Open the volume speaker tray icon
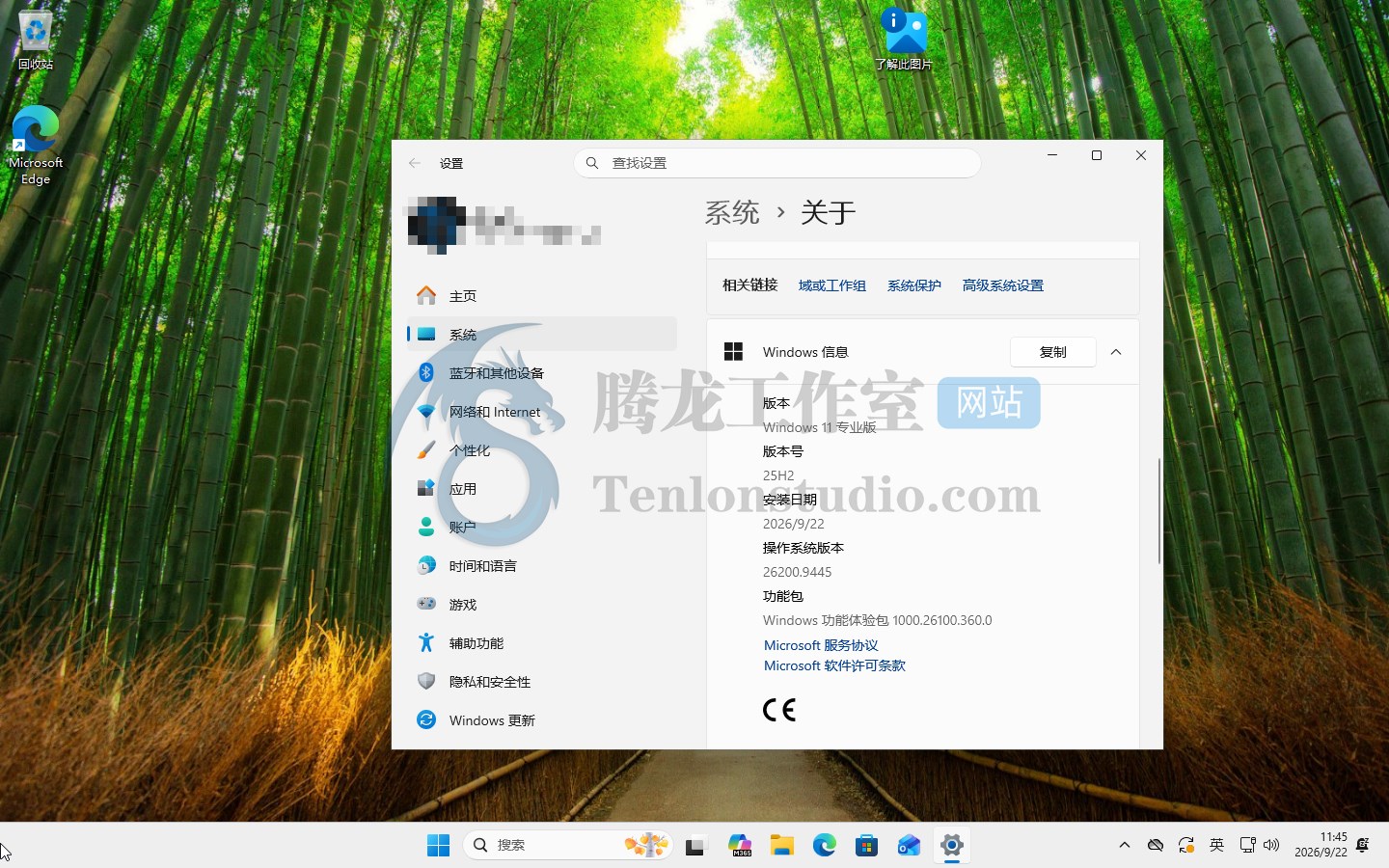This screenshot has height=868, width=1389. pos(1271,845)
